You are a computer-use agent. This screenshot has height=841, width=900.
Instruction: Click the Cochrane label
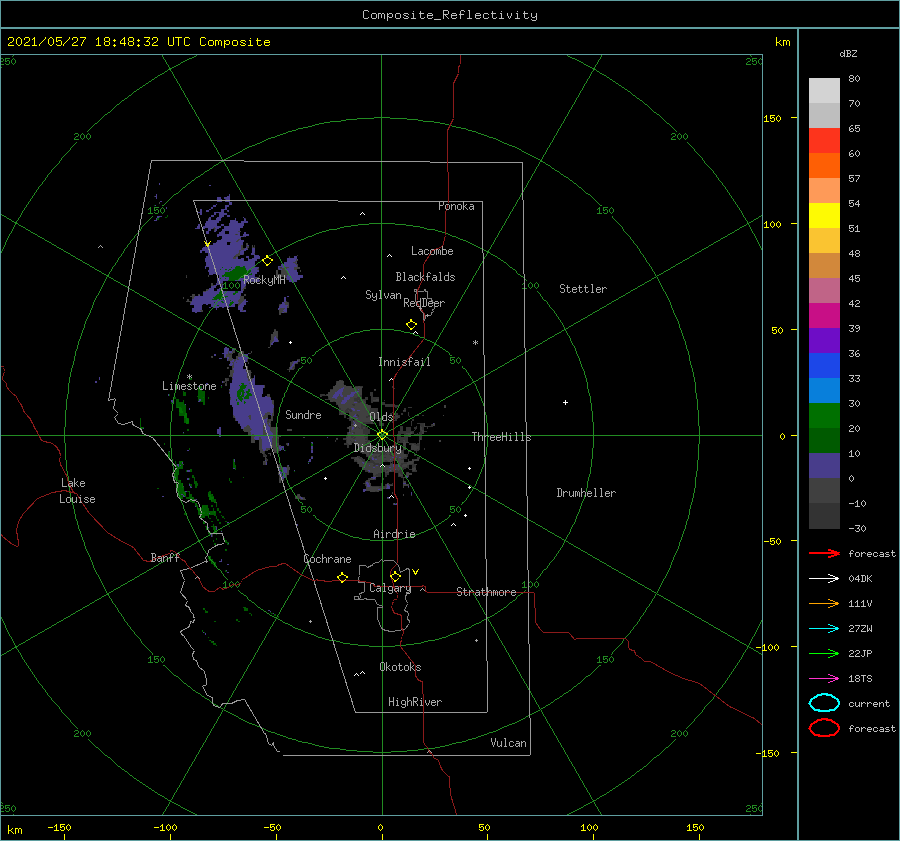coord(327,559)
